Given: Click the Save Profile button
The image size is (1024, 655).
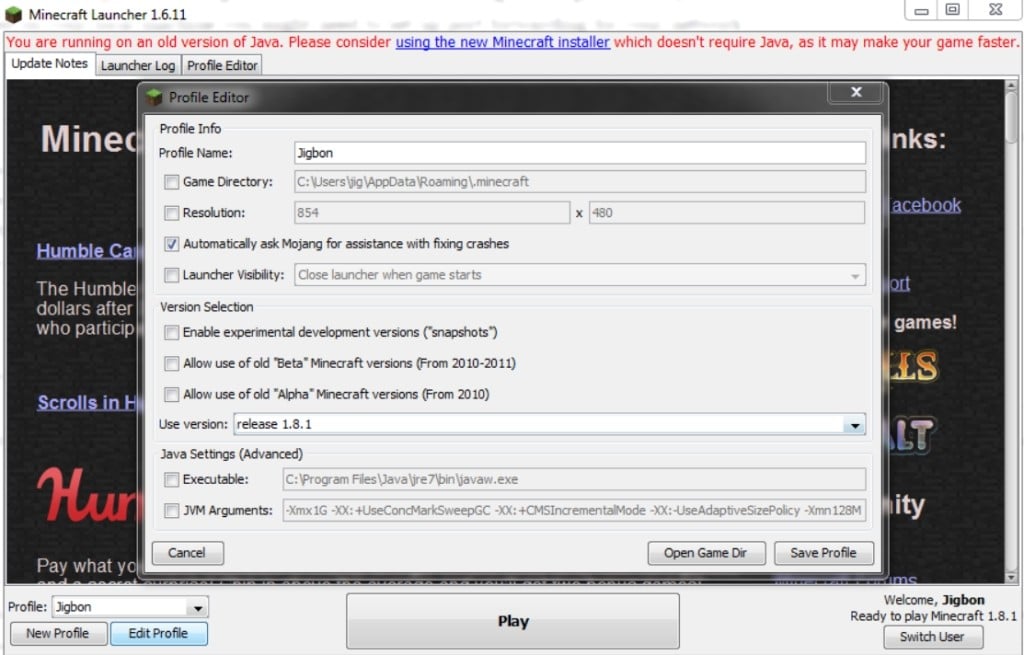Looking at the screenshot, I should (824, 553).
